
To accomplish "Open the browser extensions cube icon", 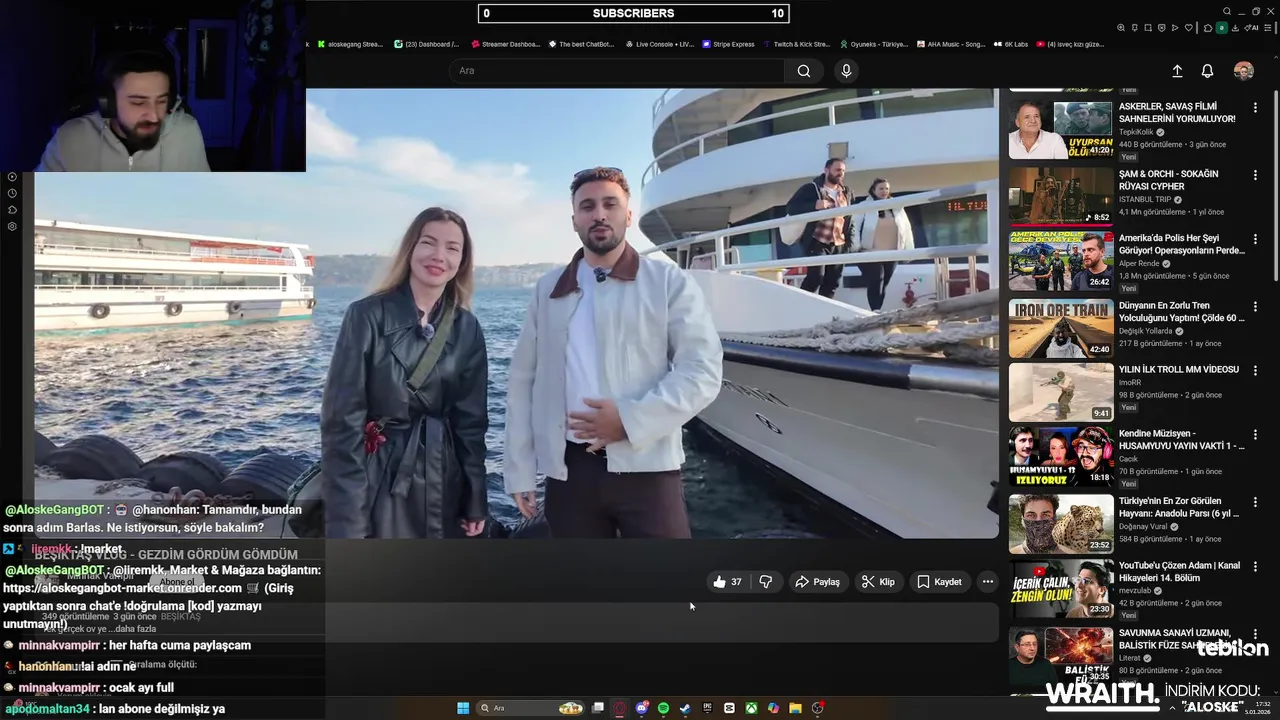I will (x=1208, y=28).
